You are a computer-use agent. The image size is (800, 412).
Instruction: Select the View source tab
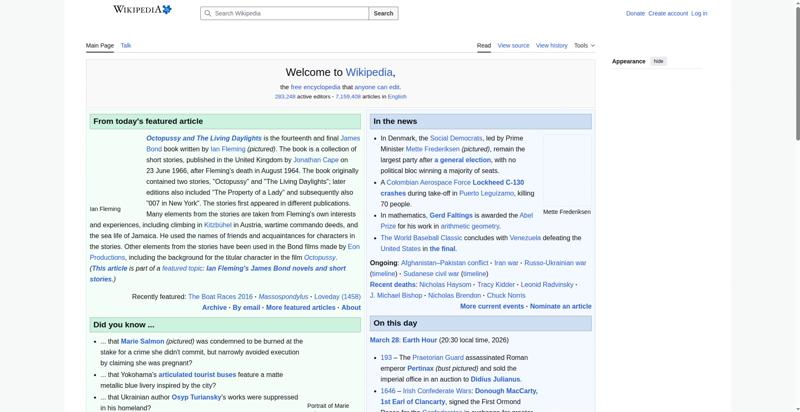pos(513,45)
